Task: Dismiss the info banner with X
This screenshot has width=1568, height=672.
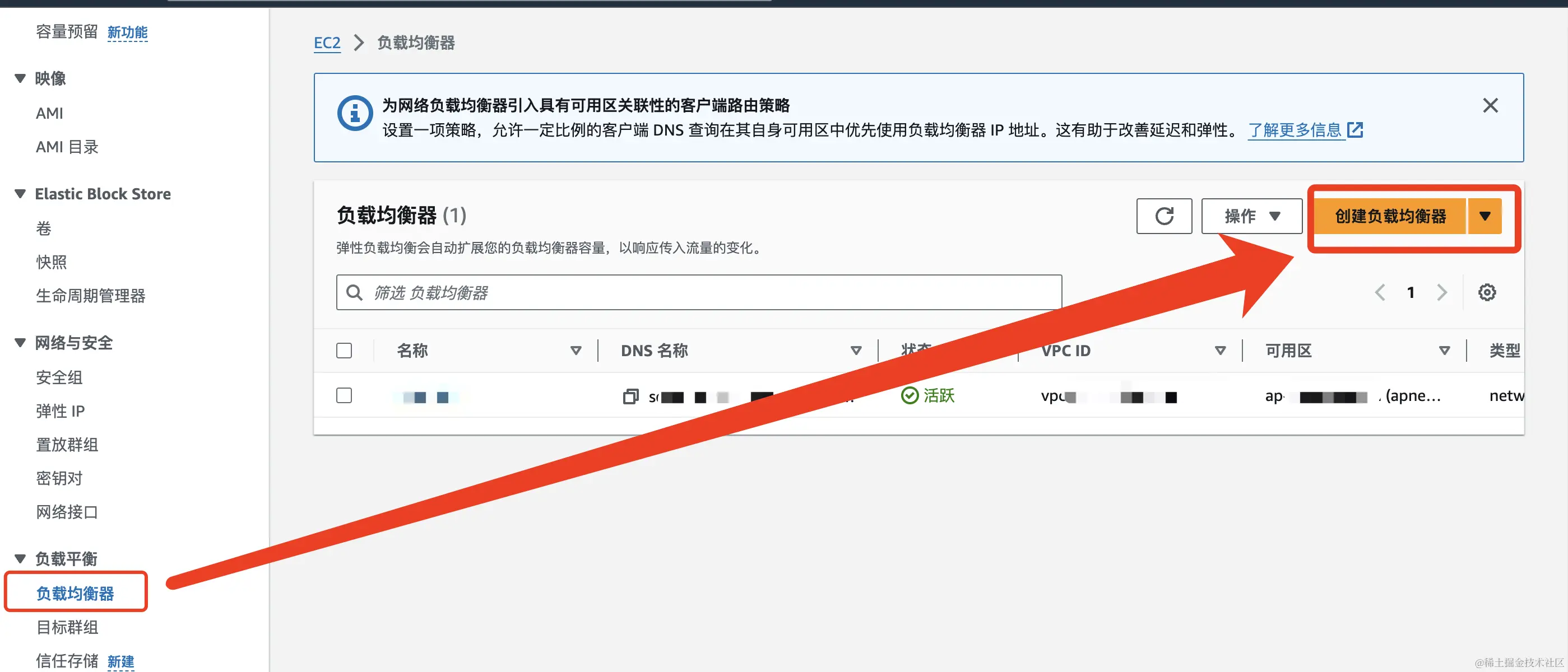Action: [x=1490, y=106]
